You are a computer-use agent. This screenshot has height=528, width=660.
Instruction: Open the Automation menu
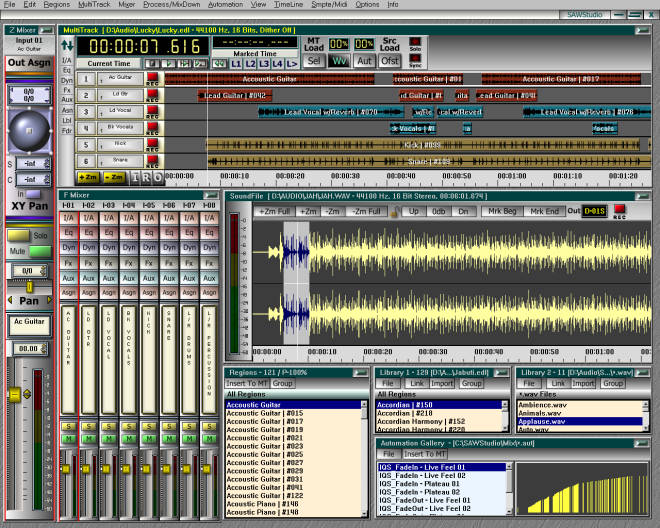pyautogui.click(x=225, y=5)
